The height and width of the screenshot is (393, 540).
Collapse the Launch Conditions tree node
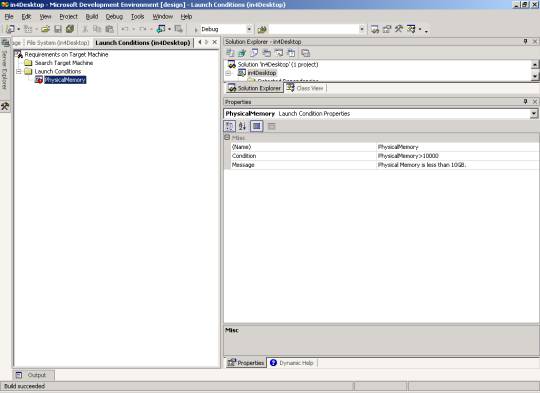click(19, 71)
